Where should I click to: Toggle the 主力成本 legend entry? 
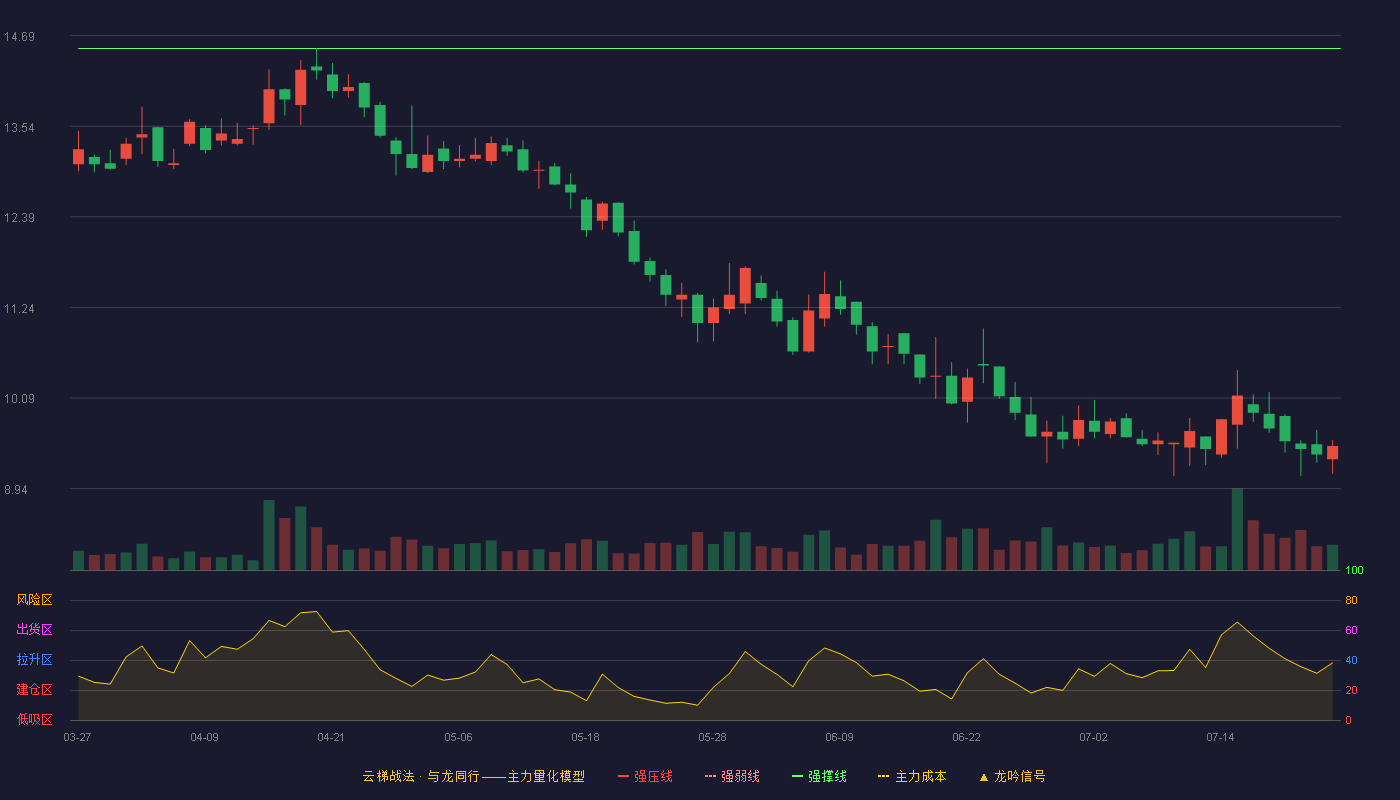(x=912, y=776)
